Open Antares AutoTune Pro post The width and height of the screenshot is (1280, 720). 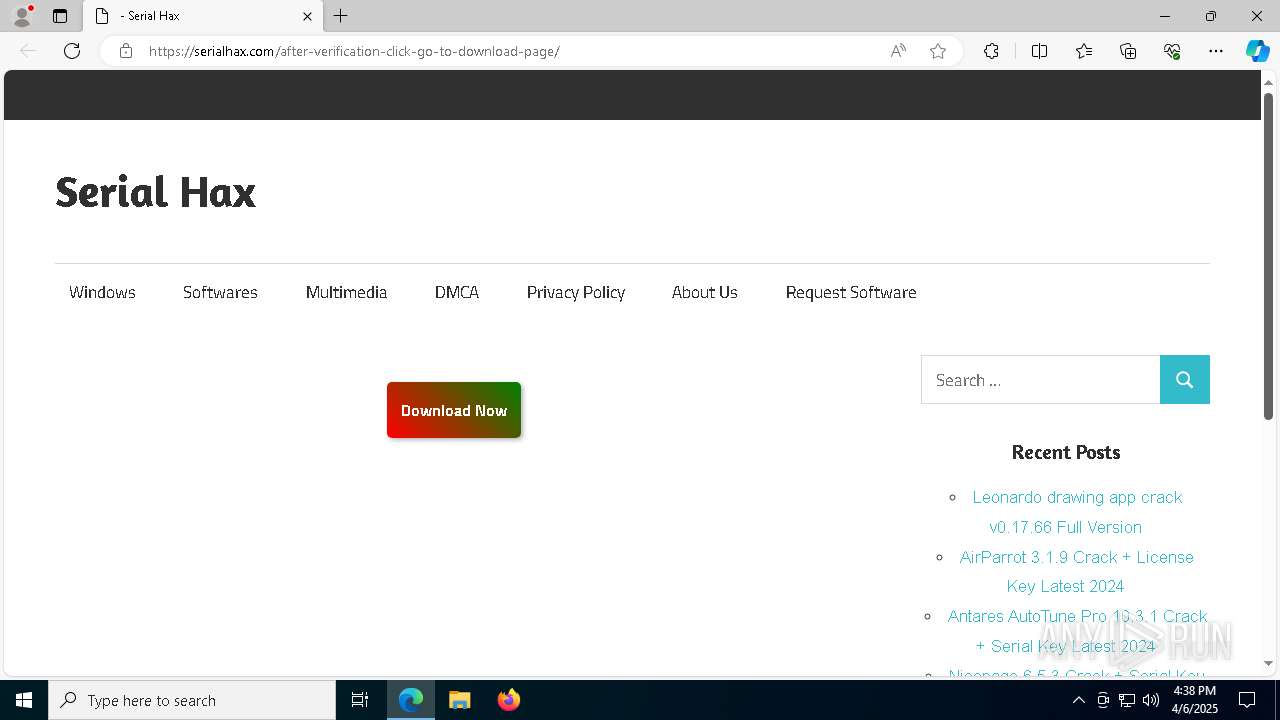1077,631
